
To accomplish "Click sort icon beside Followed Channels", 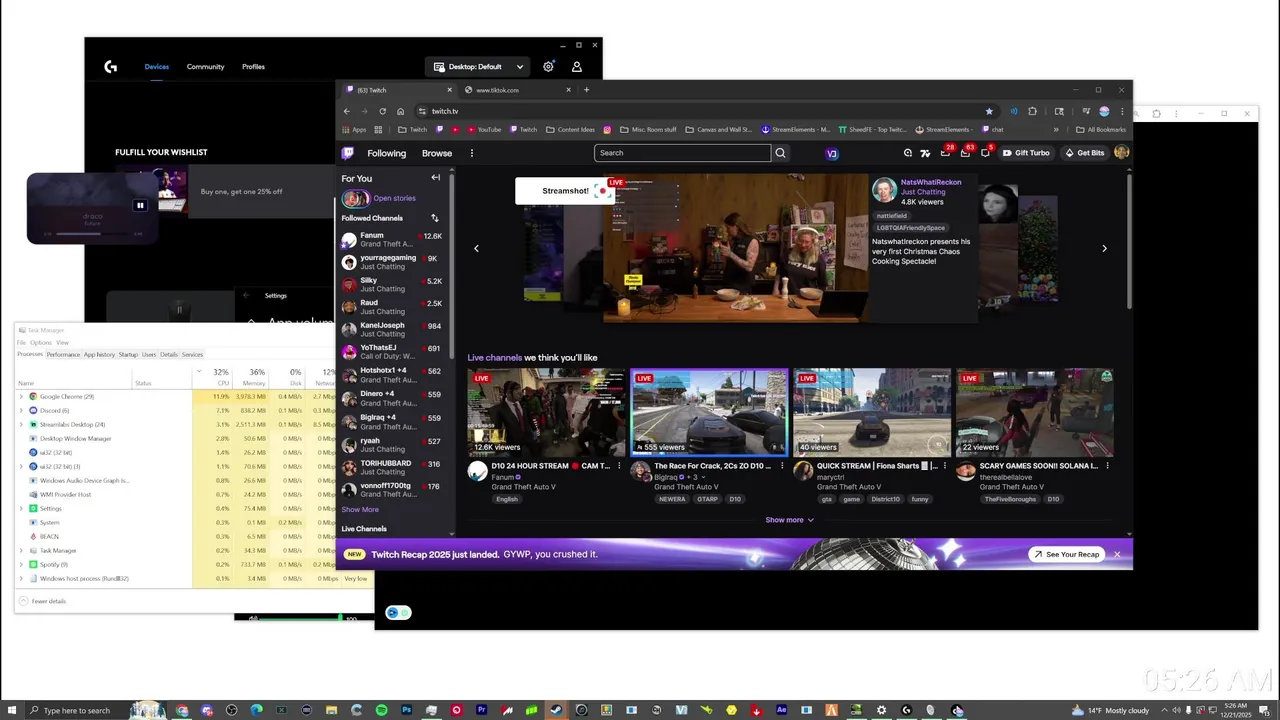I will [x=434, y=218].
